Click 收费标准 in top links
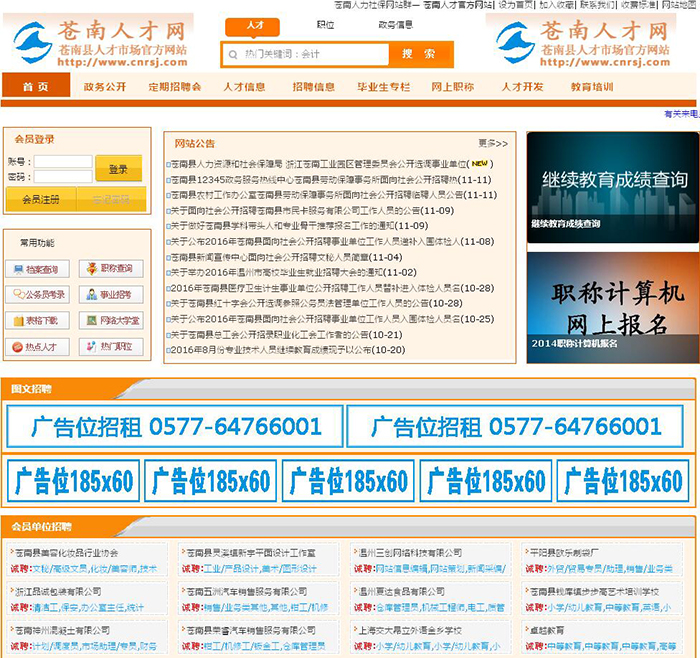 (638, 4)
